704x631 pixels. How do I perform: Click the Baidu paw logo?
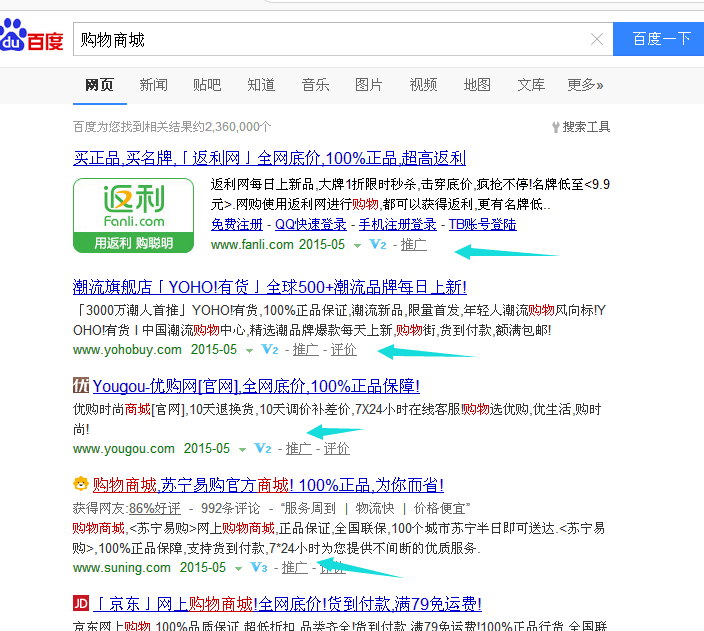31,35
